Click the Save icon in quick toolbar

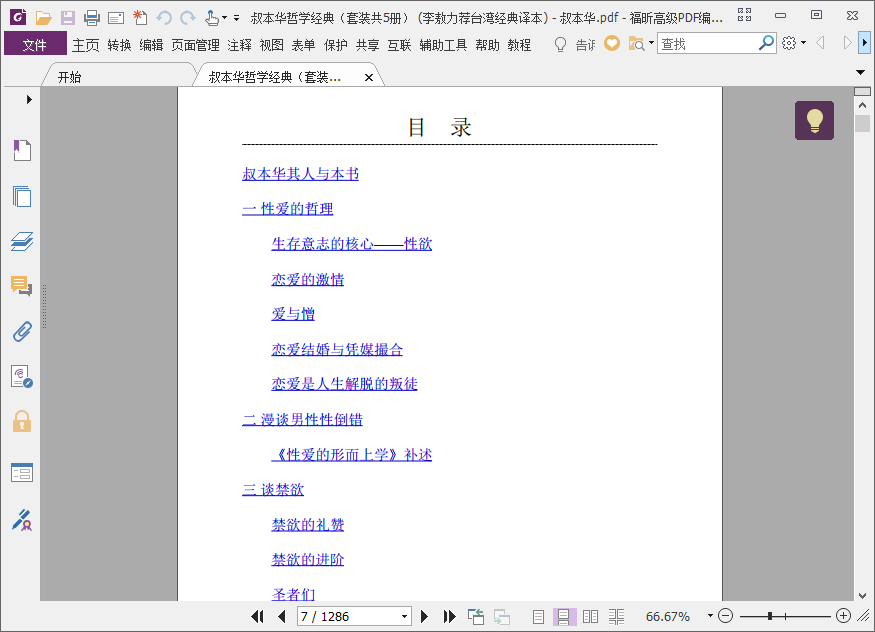pyautogui.click(x=68, y=18)
